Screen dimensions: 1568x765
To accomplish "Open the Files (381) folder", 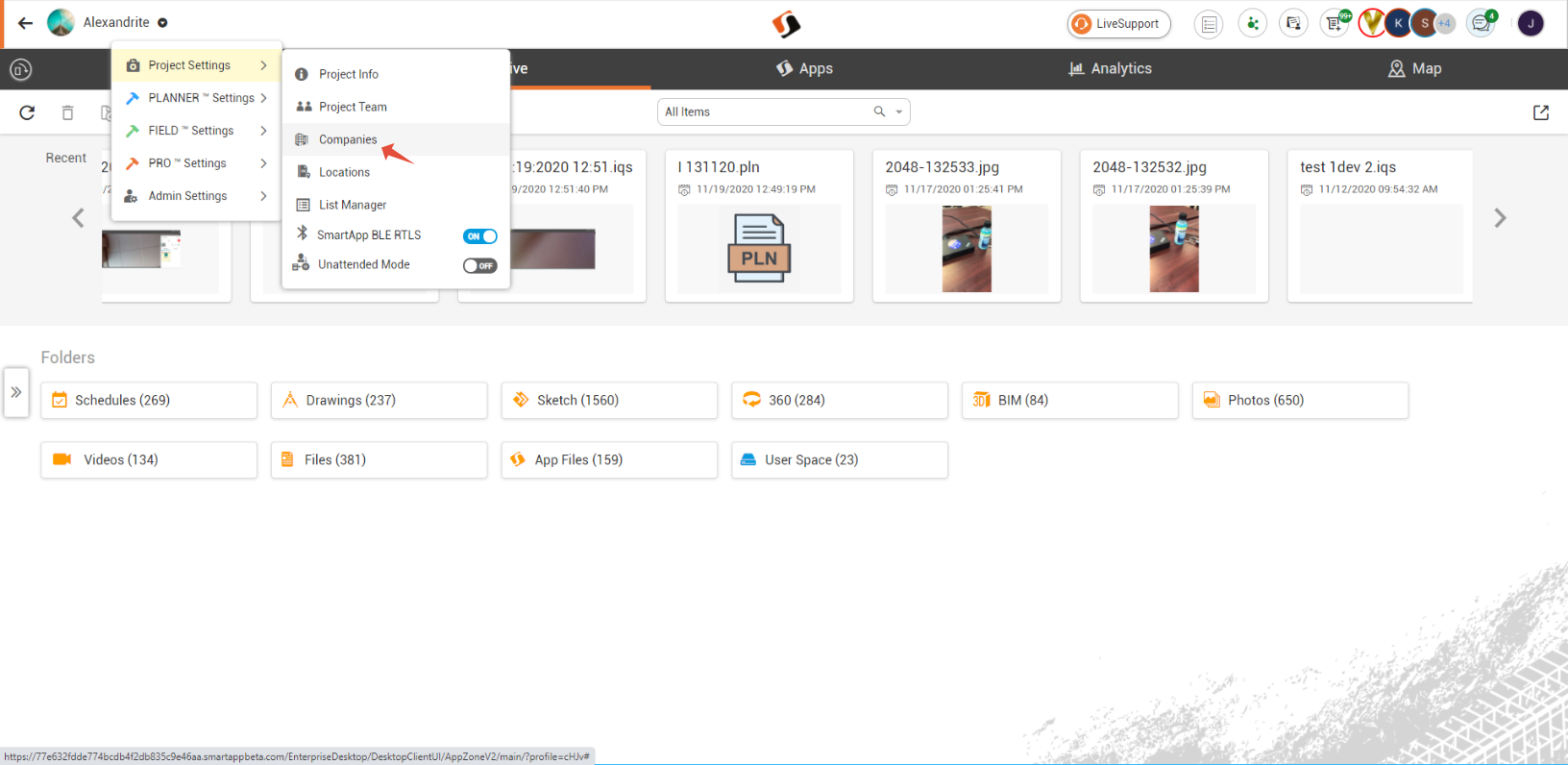I will (x=379, y=459).
